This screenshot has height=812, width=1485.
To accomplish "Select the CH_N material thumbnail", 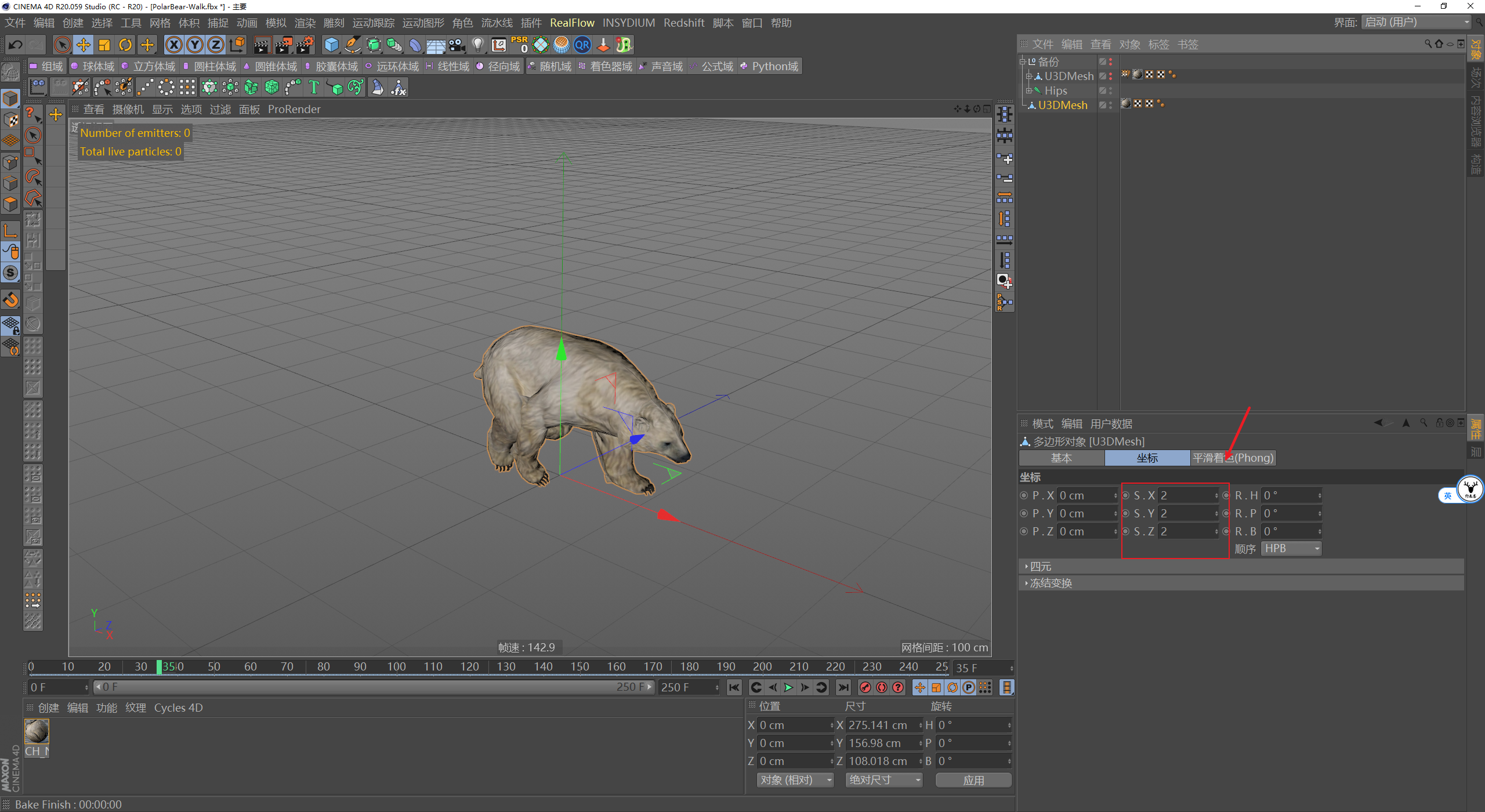I will (x=37, y=731).
